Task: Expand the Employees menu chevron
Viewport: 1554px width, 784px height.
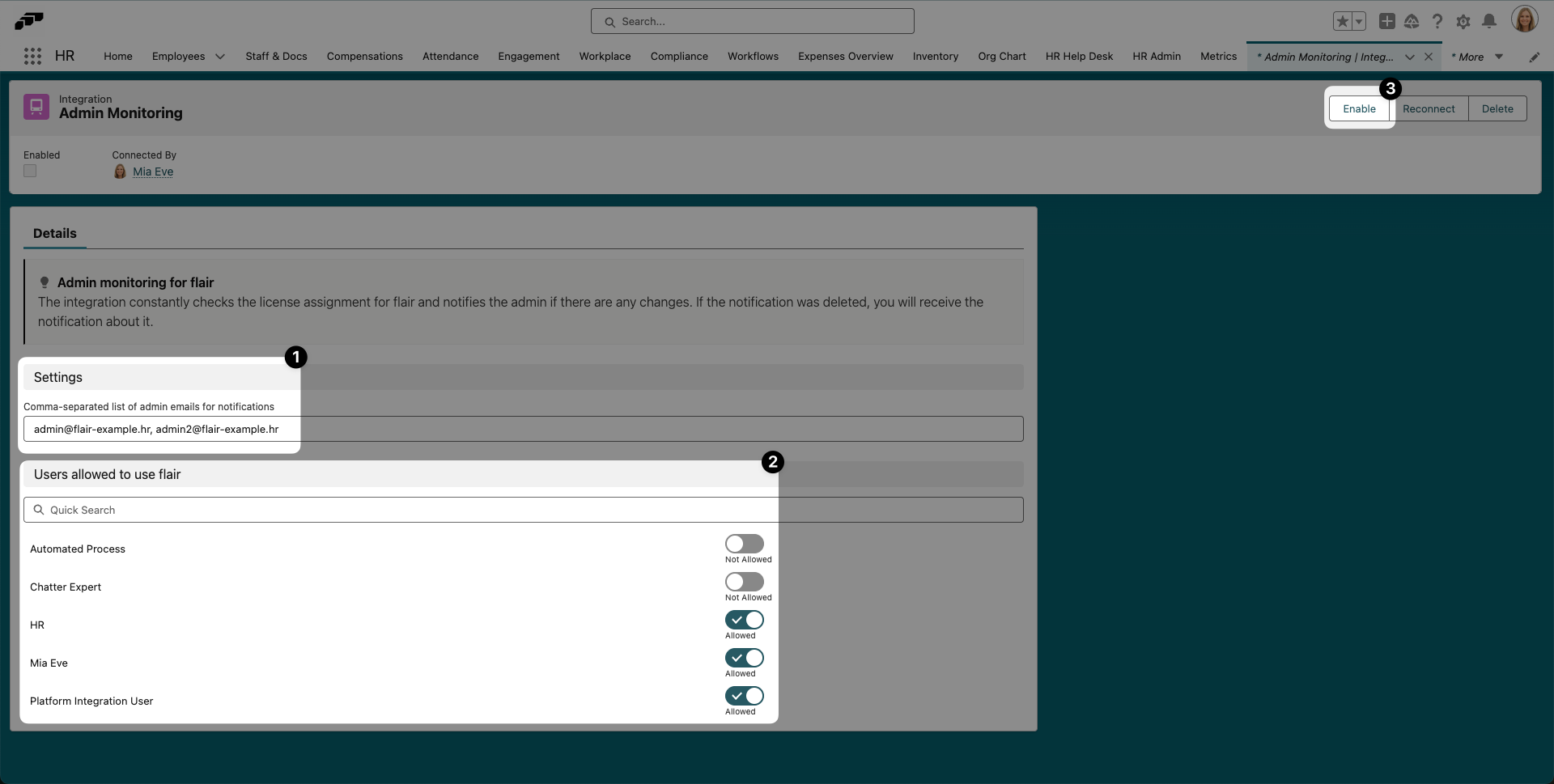Action: coord(219,57)
